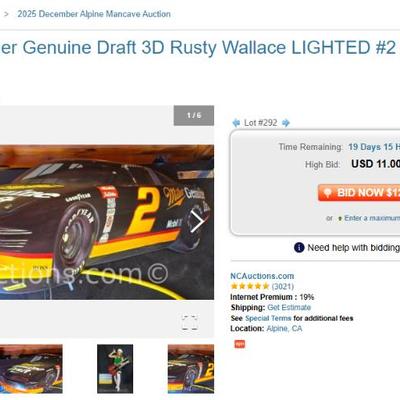Click the info icon beside bidding help
The height and width of the screenshot is (400, 400).
299,248
